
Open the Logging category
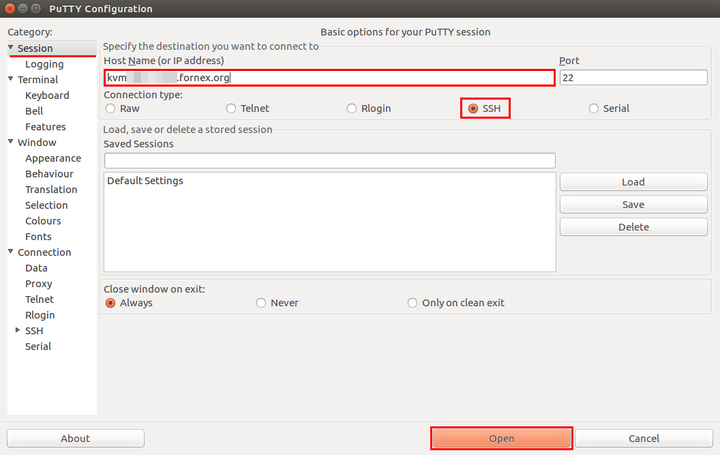tap(45, 64)
